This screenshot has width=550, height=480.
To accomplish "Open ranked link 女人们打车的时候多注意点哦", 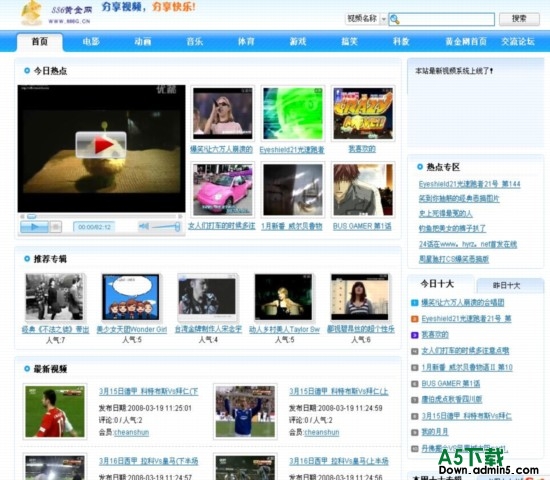I will coord(465,351).
